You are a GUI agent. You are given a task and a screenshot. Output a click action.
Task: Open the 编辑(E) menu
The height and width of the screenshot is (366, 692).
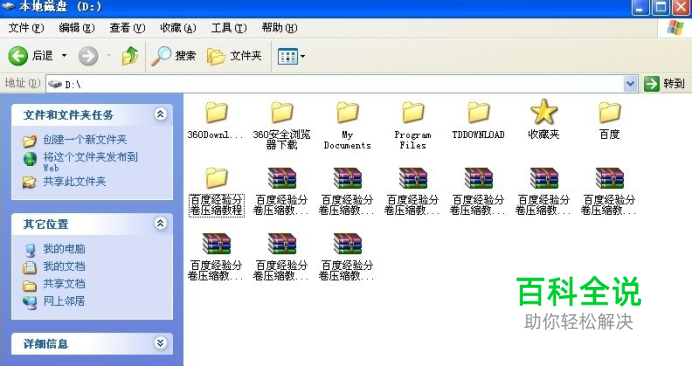[77, 28]
